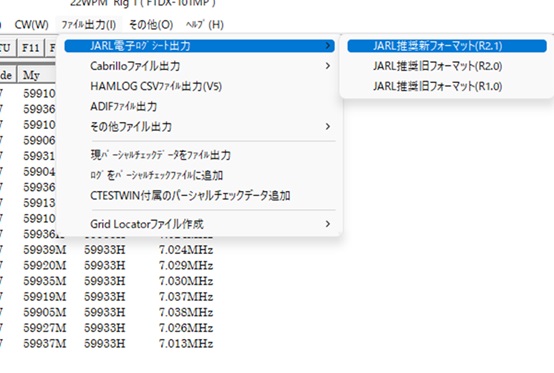Select the 59904 cell
554x373 pixels.
pos(40,172)
